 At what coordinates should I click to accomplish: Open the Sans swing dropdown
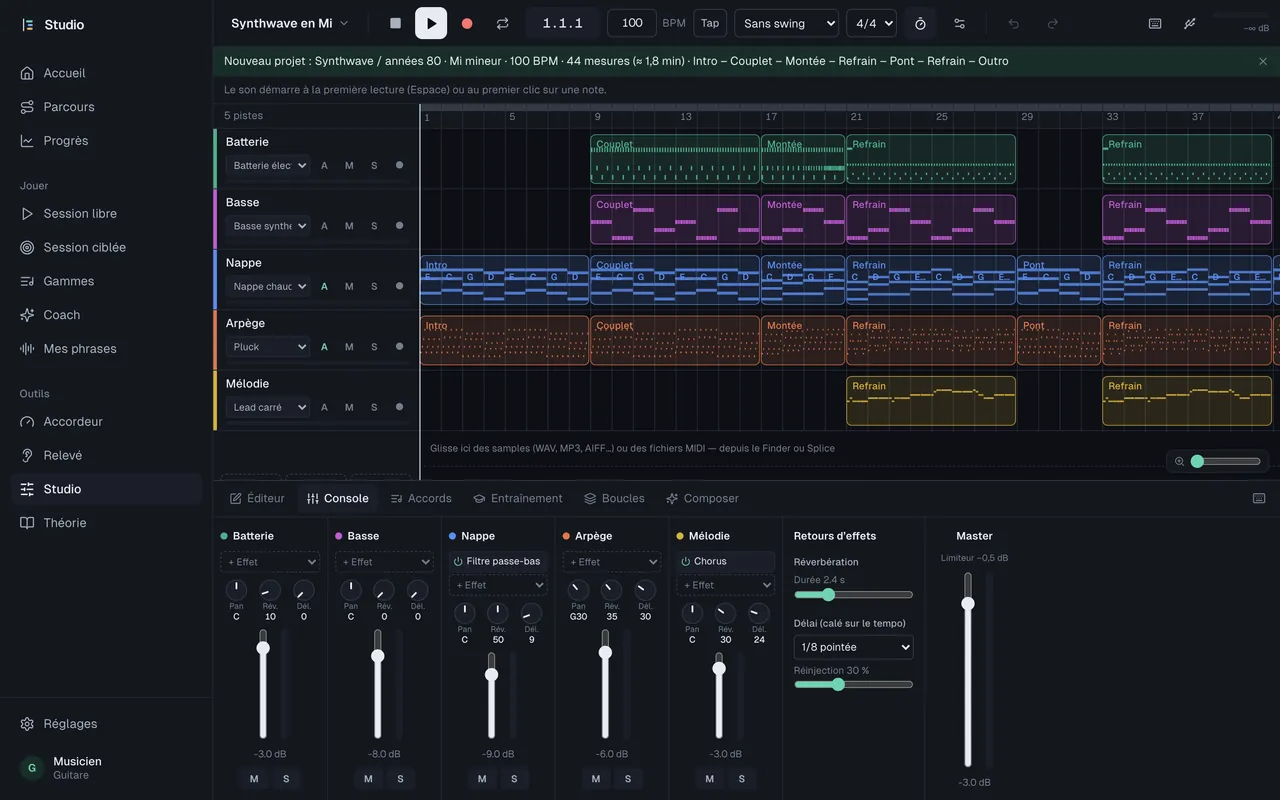coord(786,23)
